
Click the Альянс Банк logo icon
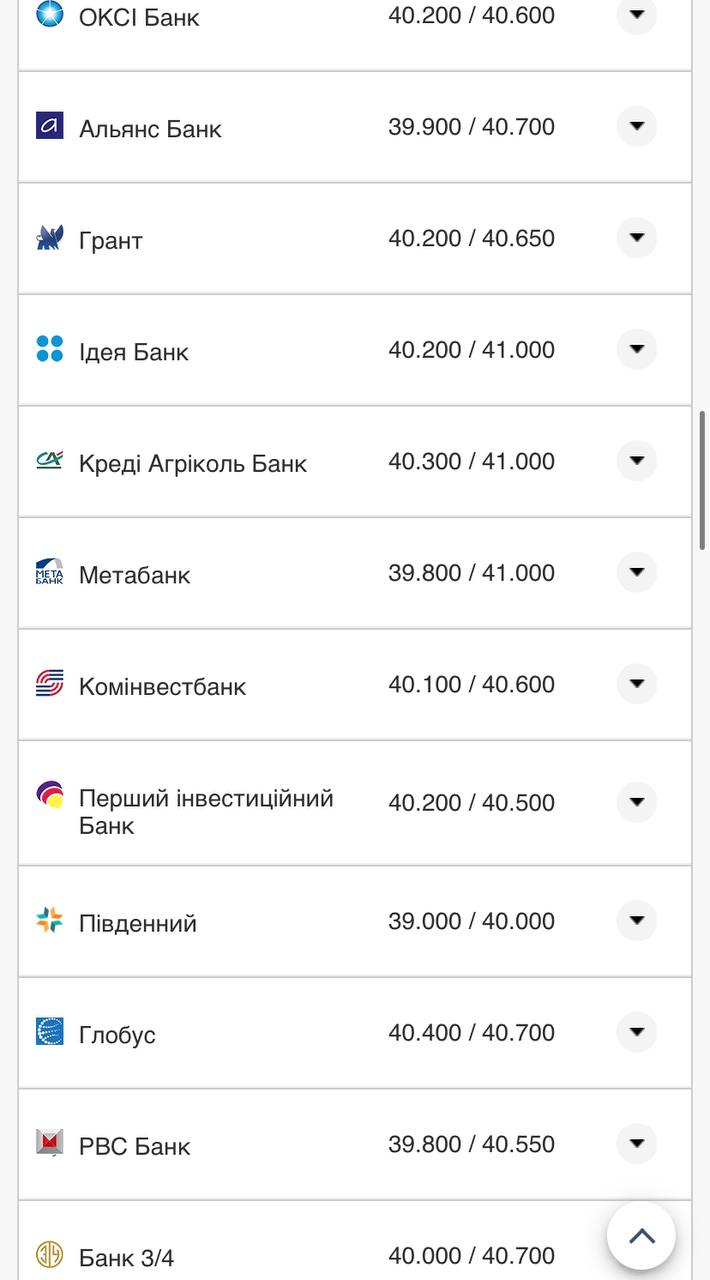[x=49, y=126]
